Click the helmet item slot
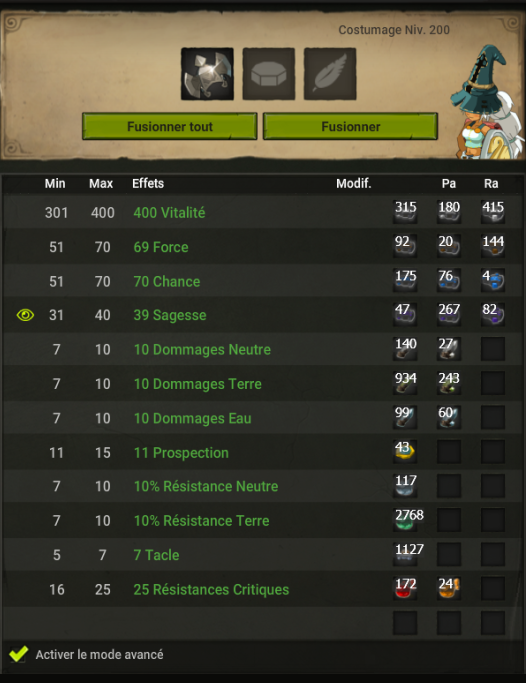 tap(207, 74)
